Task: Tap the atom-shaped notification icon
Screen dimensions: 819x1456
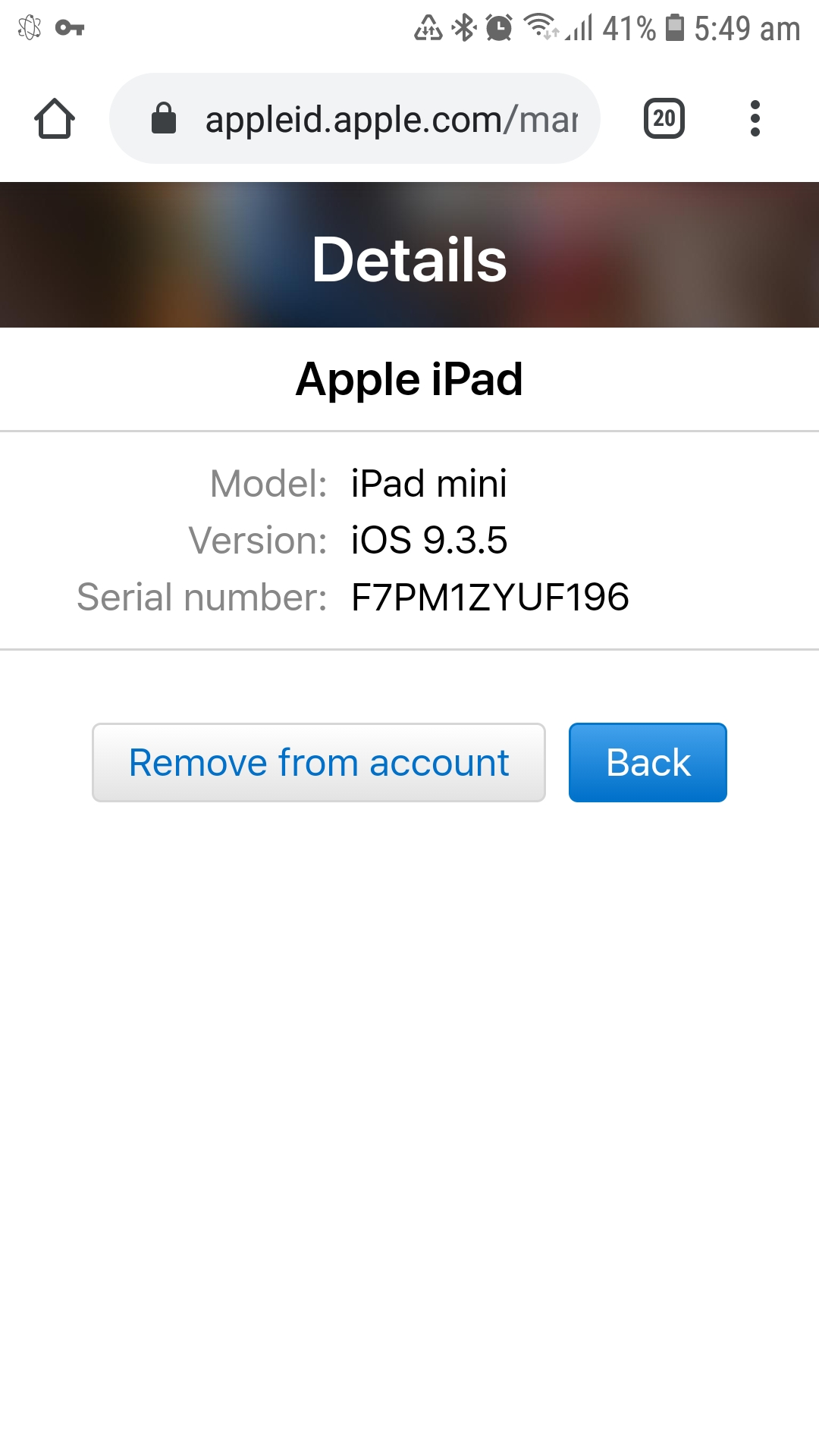Action: click(x=30, y=28)
